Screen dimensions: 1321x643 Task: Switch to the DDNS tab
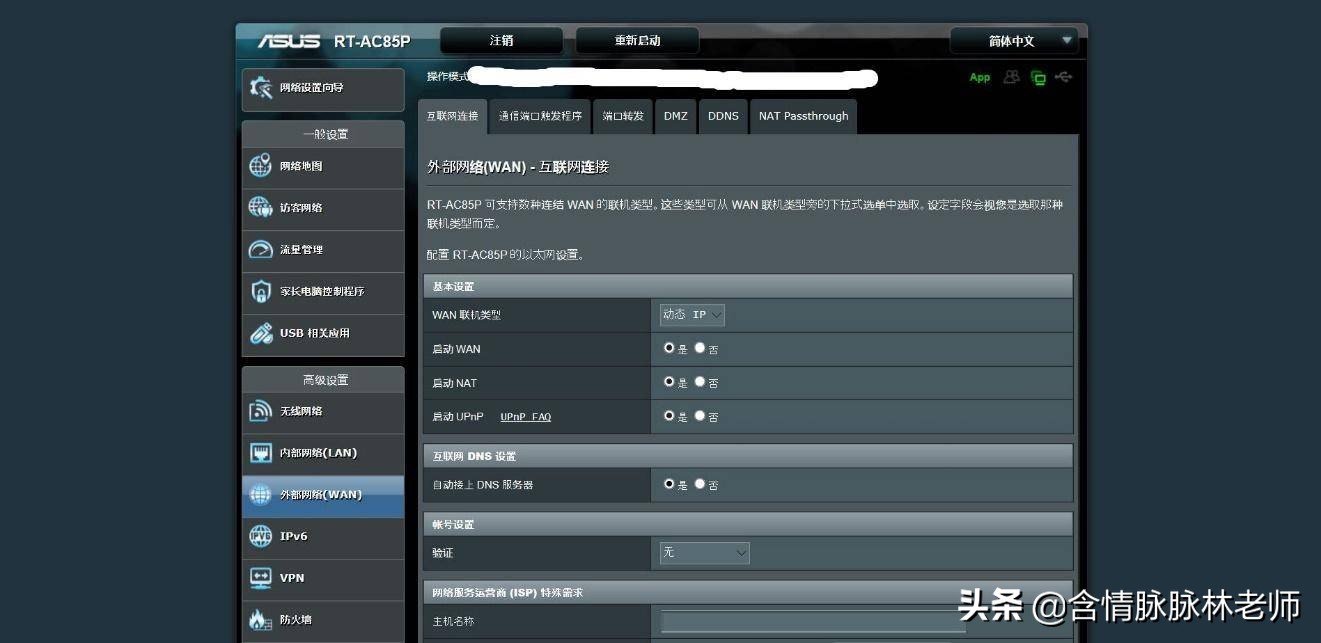click(723, 116)
